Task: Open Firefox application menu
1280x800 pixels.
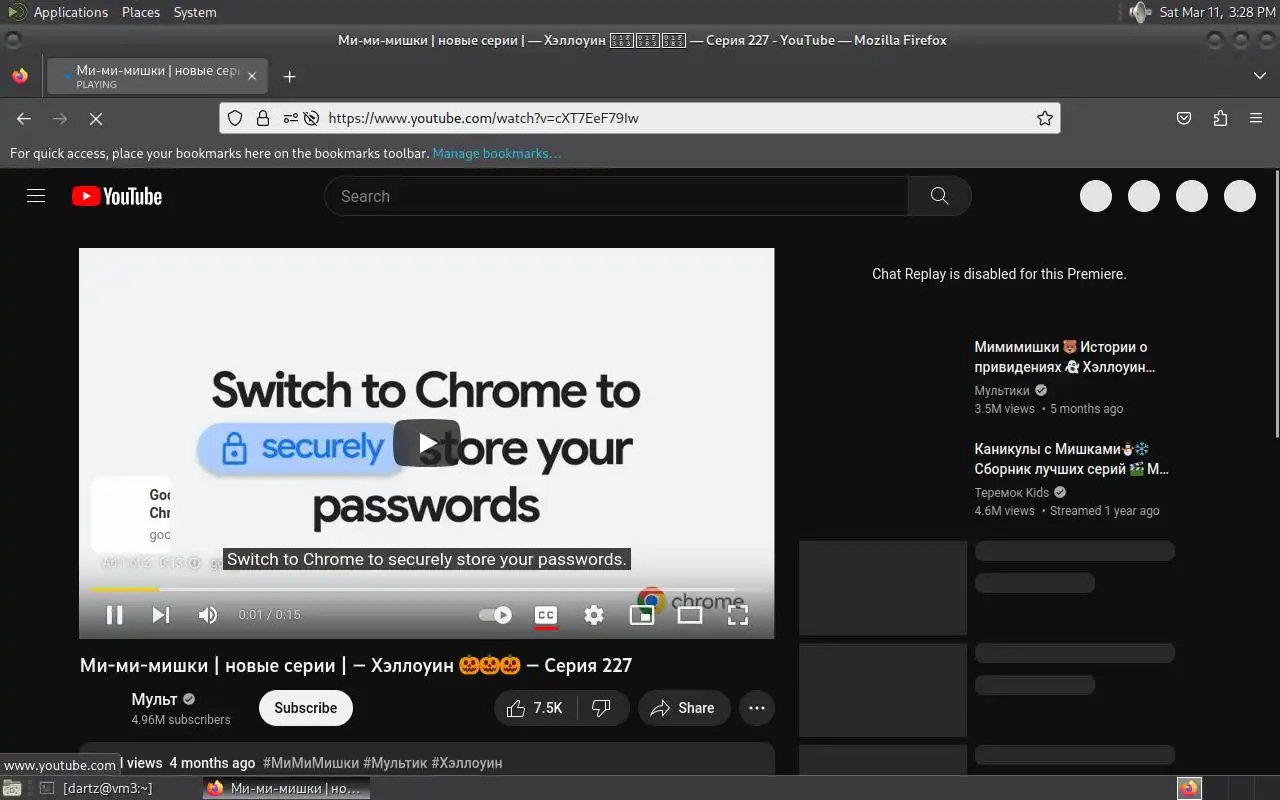Action: (1256, 118)
